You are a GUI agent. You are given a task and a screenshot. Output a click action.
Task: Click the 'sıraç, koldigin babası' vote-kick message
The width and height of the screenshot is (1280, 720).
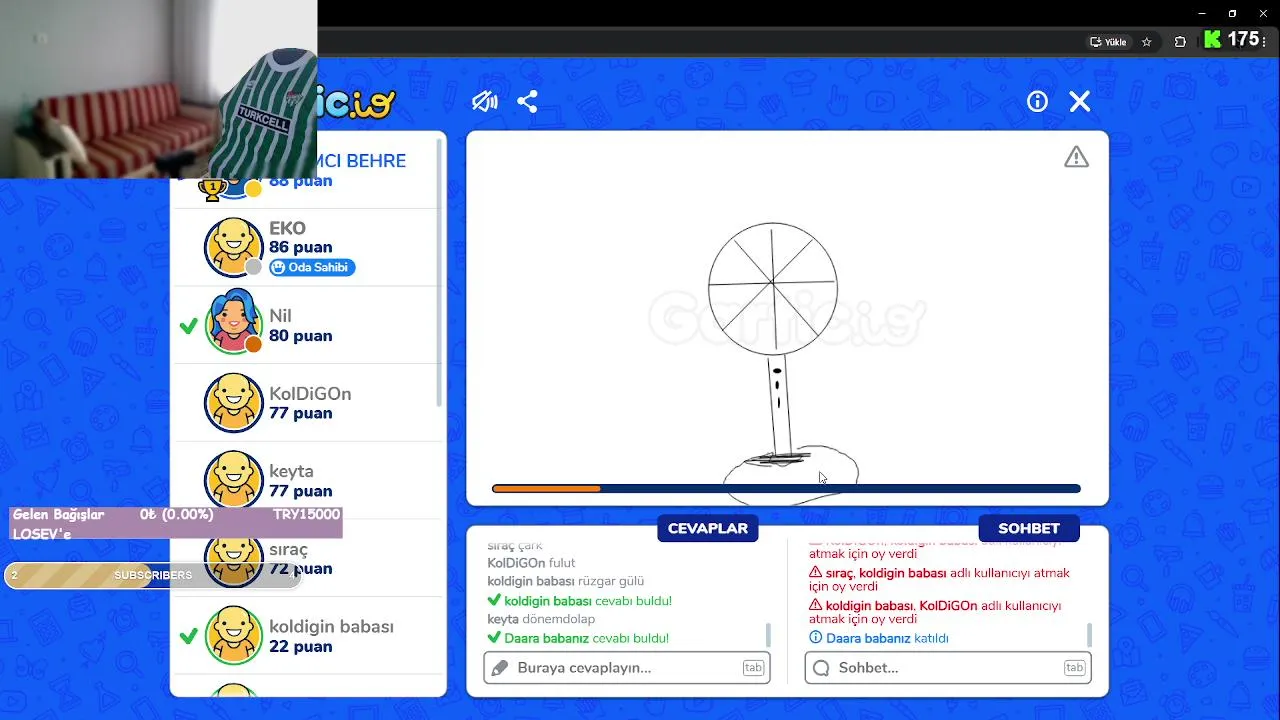[939, 580]
